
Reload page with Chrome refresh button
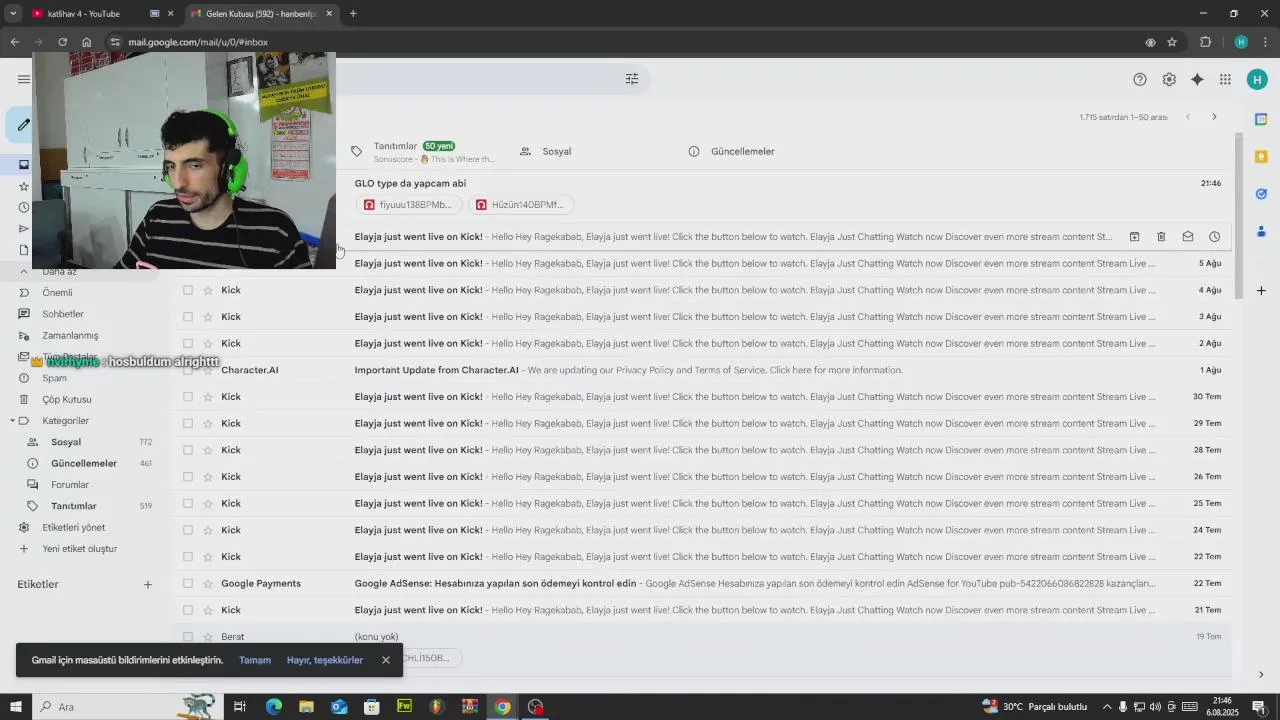[62, 42]
